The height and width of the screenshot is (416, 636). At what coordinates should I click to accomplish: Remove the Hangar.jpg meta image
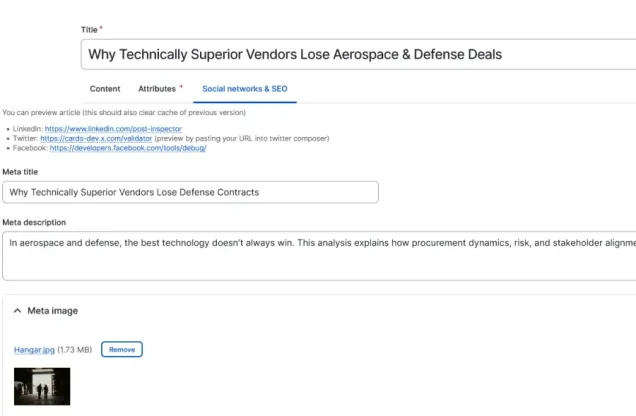(x=122, y=350)
